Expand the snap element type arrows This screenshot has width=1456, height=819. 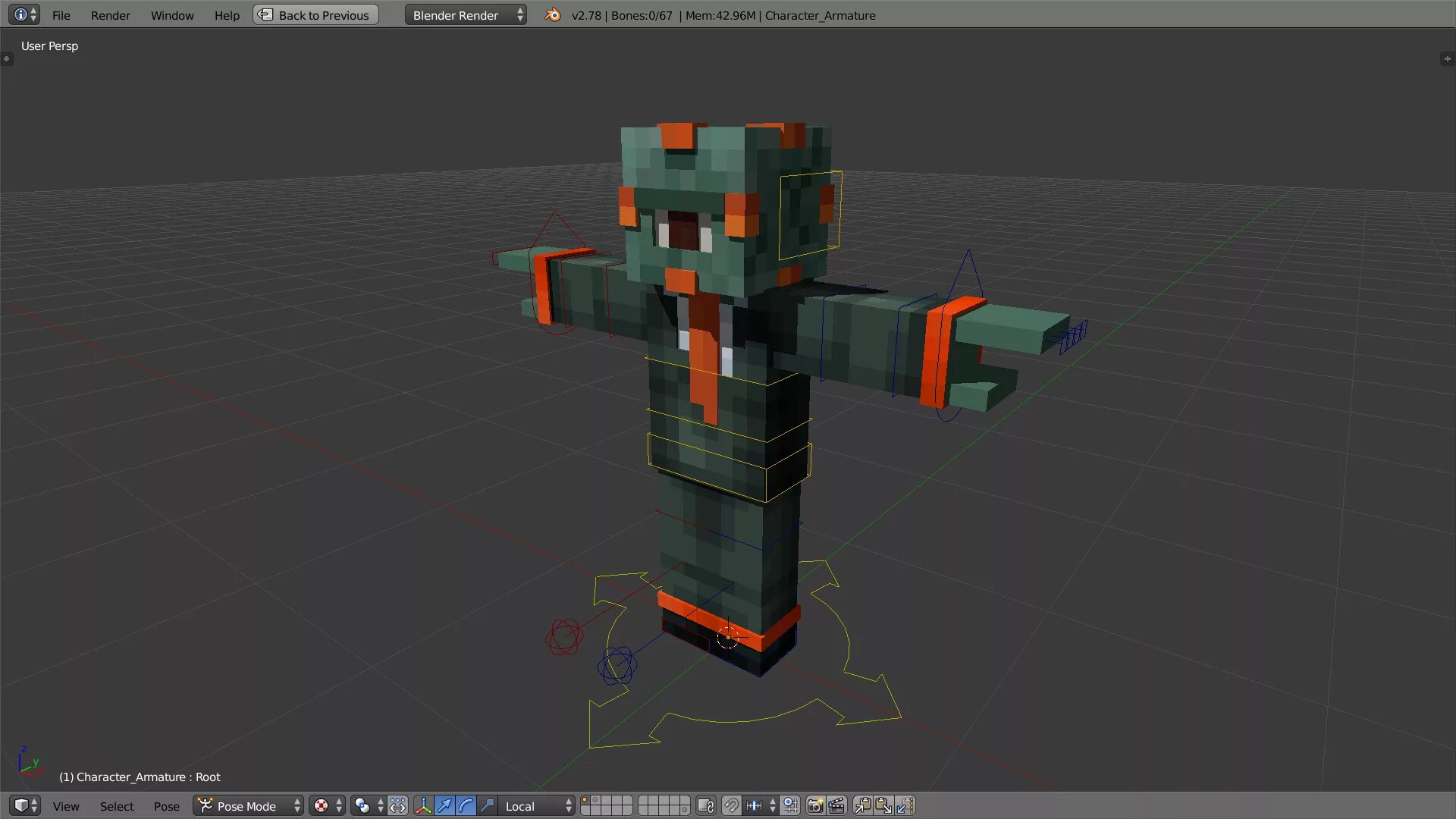pyautogui.click(x=773, y=806)
